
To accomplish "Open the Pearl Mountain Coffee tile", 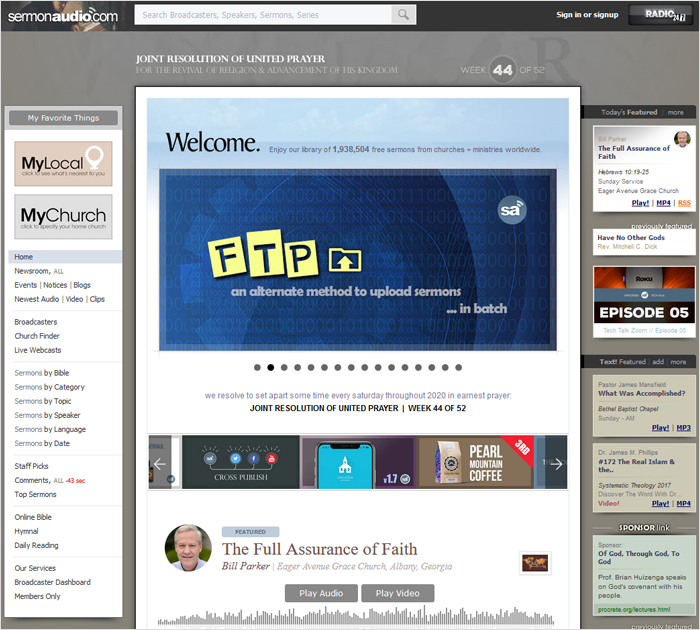I will [x=475, y=462].
